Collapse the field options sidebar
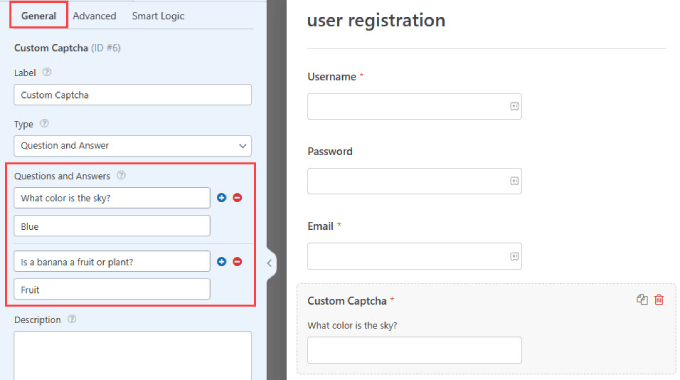The width and height of the screenshot is (680, 380). point(269,263)
